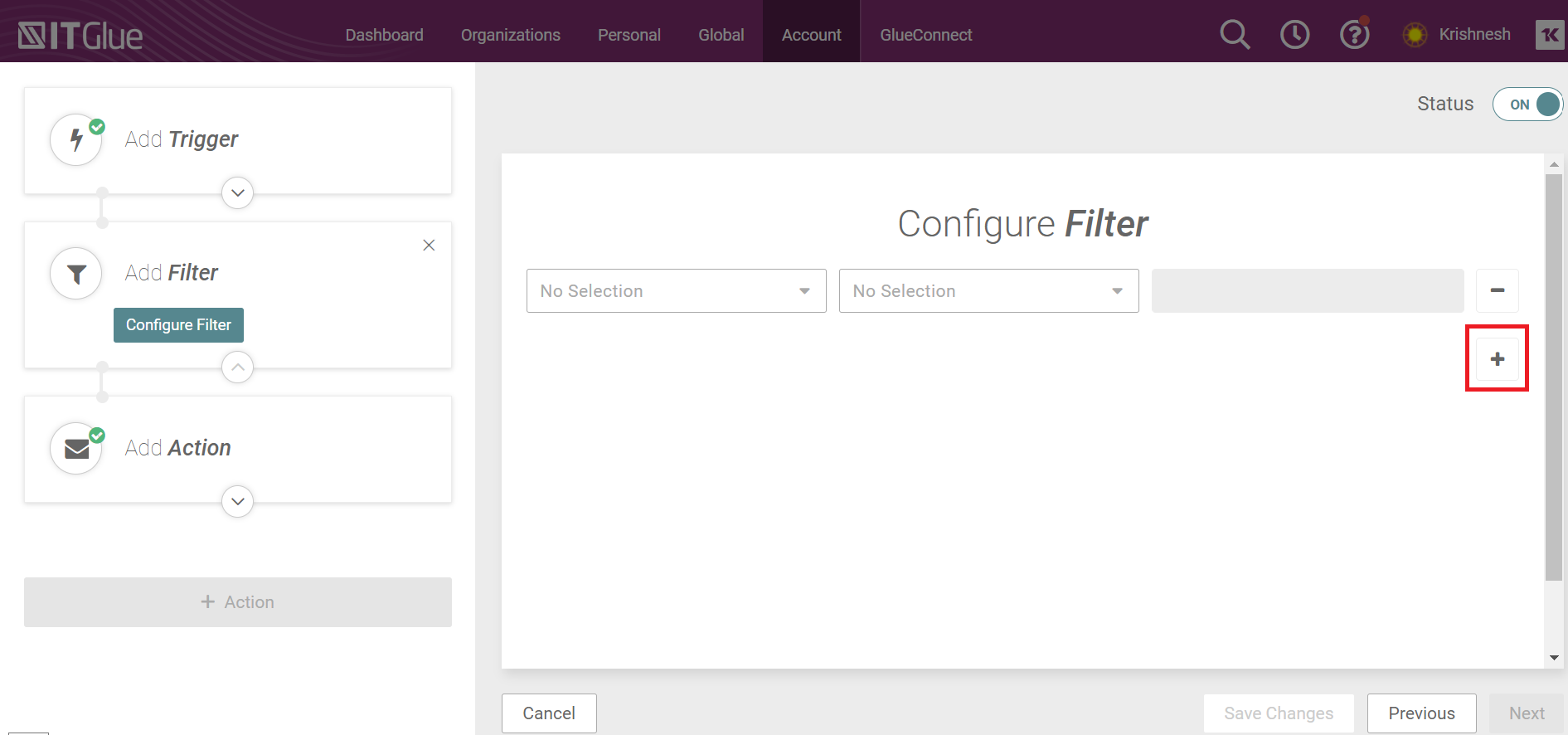The width and height of the screenshot is (1568, 735).
Task: Open recent history clock icon
Action: click(1294, 35)
